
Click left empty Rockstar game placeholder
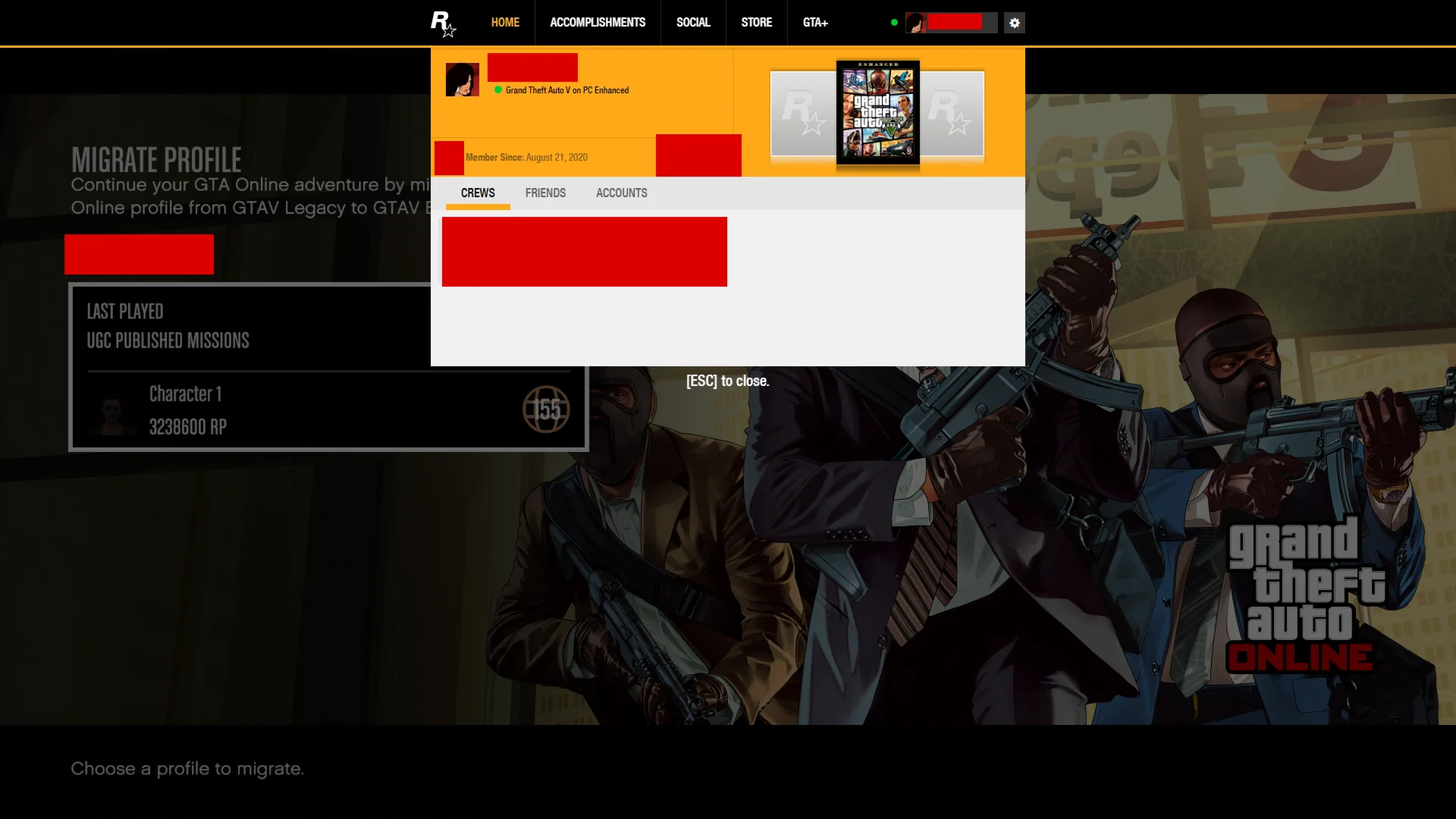click(x=802, y=114)
